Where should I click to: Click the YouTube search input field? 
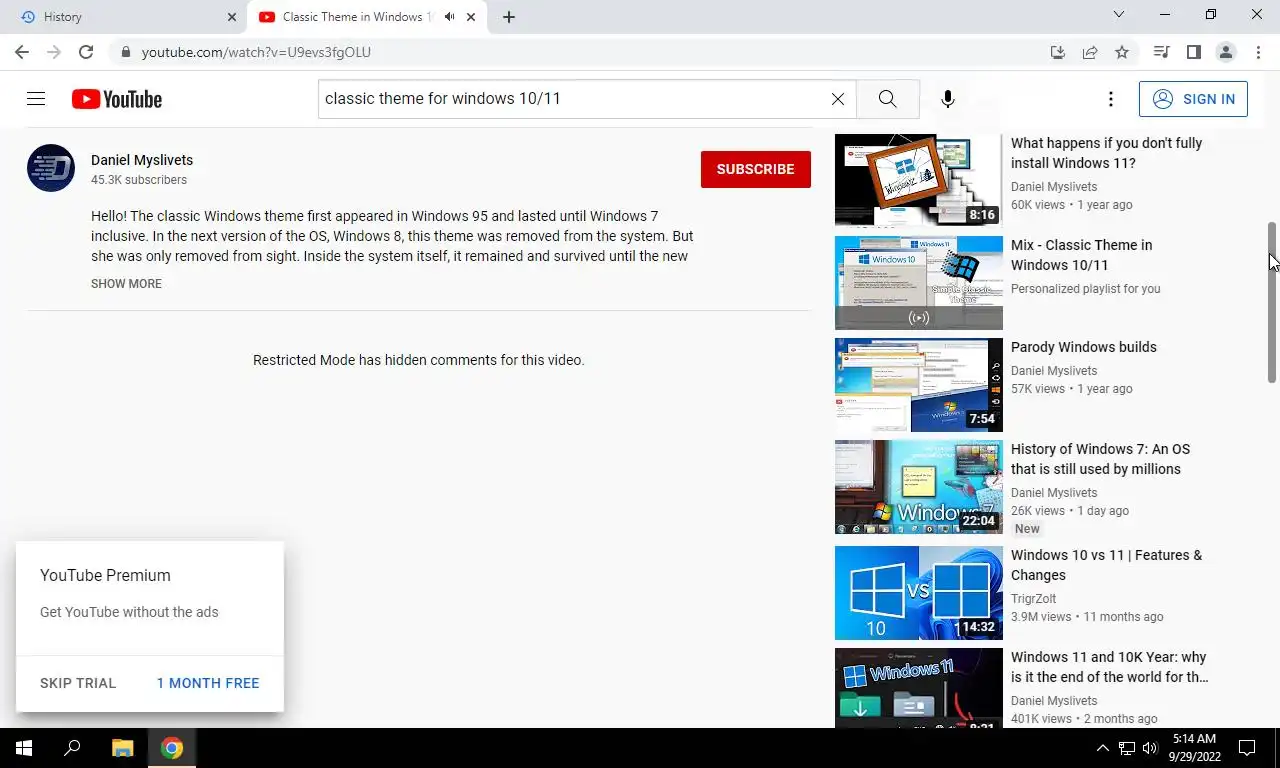(x=572, y=99)
